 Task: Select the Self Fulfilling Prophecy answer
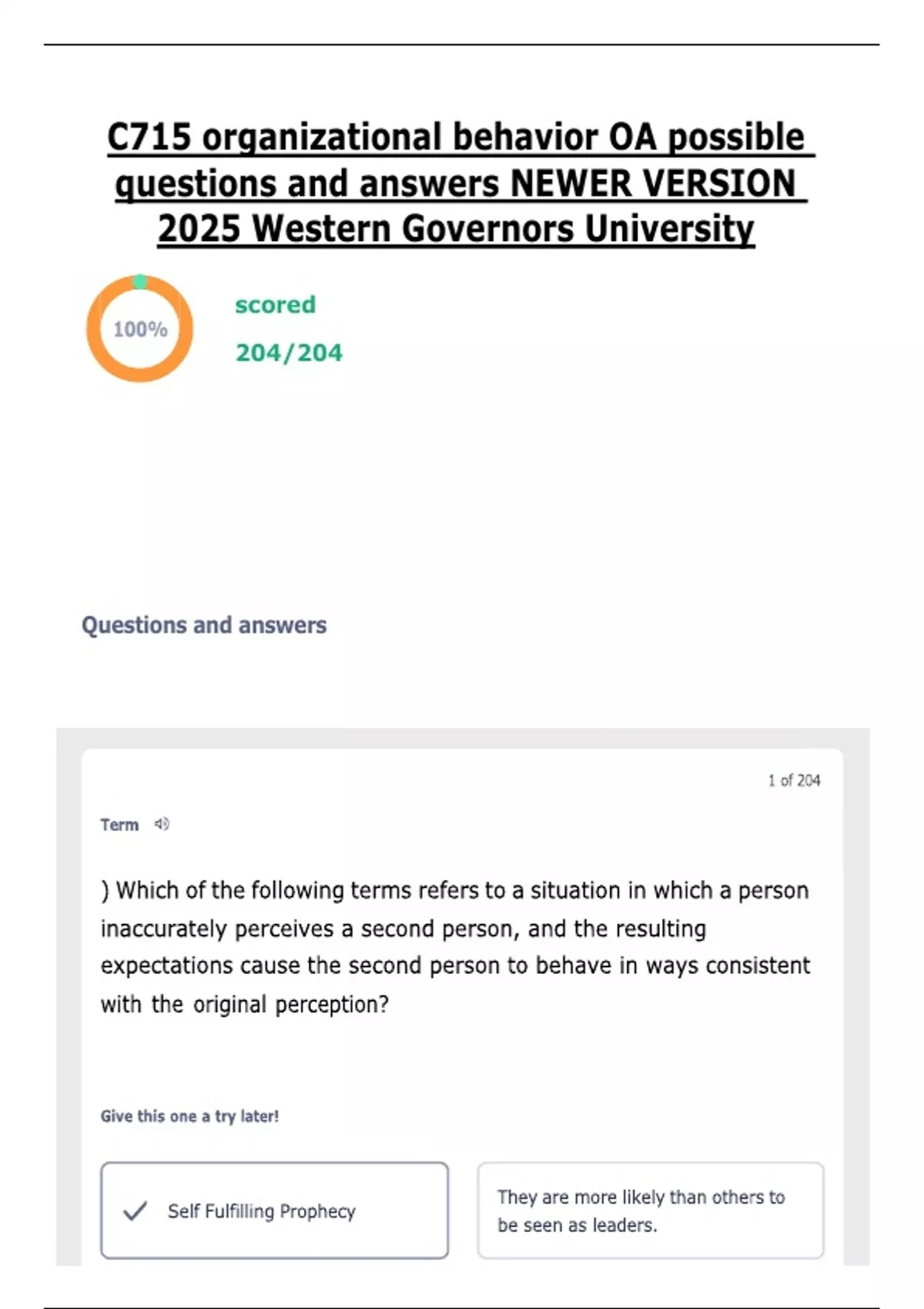pyautogui.click(x=274, y=1210)
